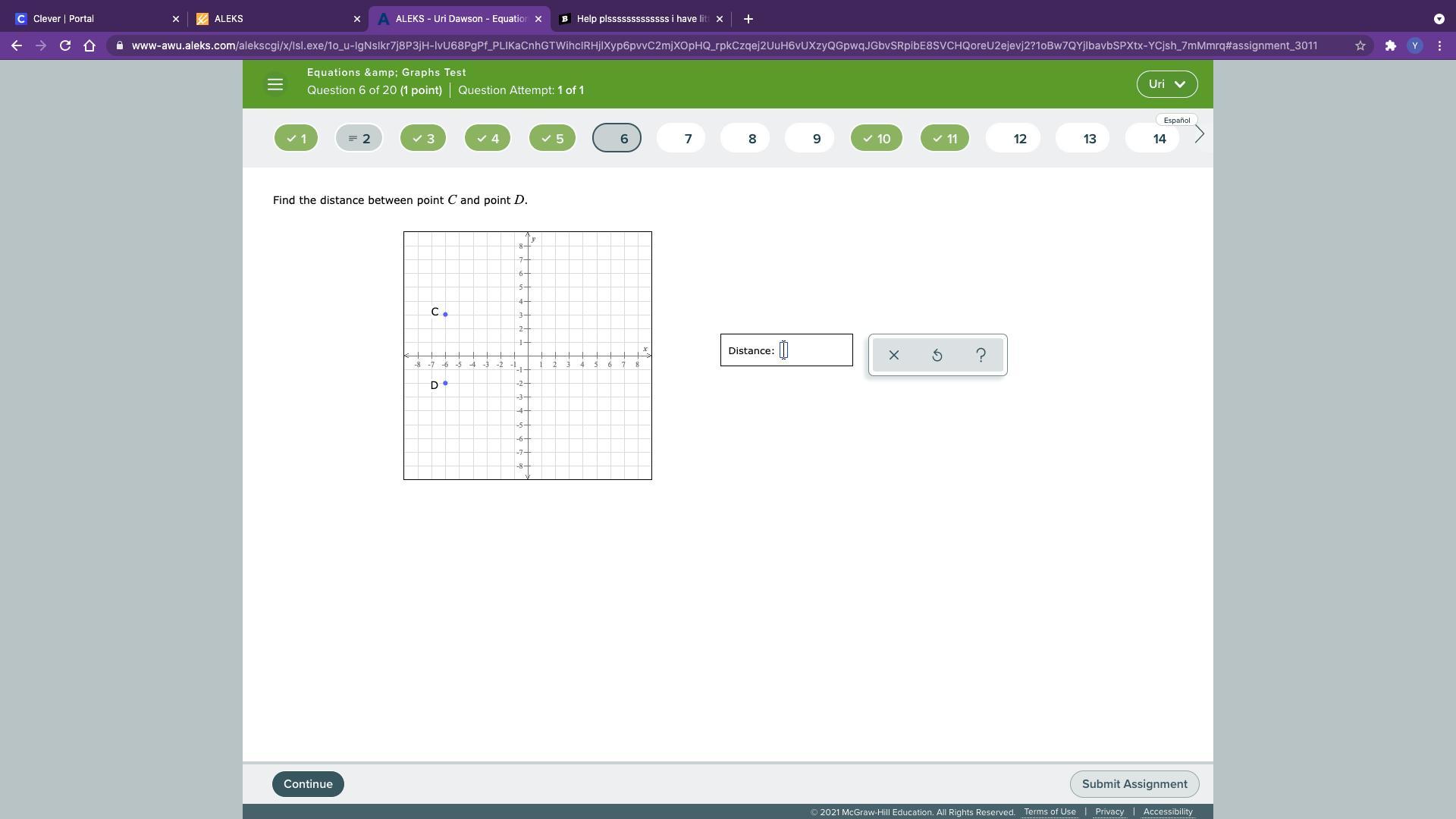Open the Chrome three-dot menu
Screen dimensions: 1456x819
[x=1439, y=45]
